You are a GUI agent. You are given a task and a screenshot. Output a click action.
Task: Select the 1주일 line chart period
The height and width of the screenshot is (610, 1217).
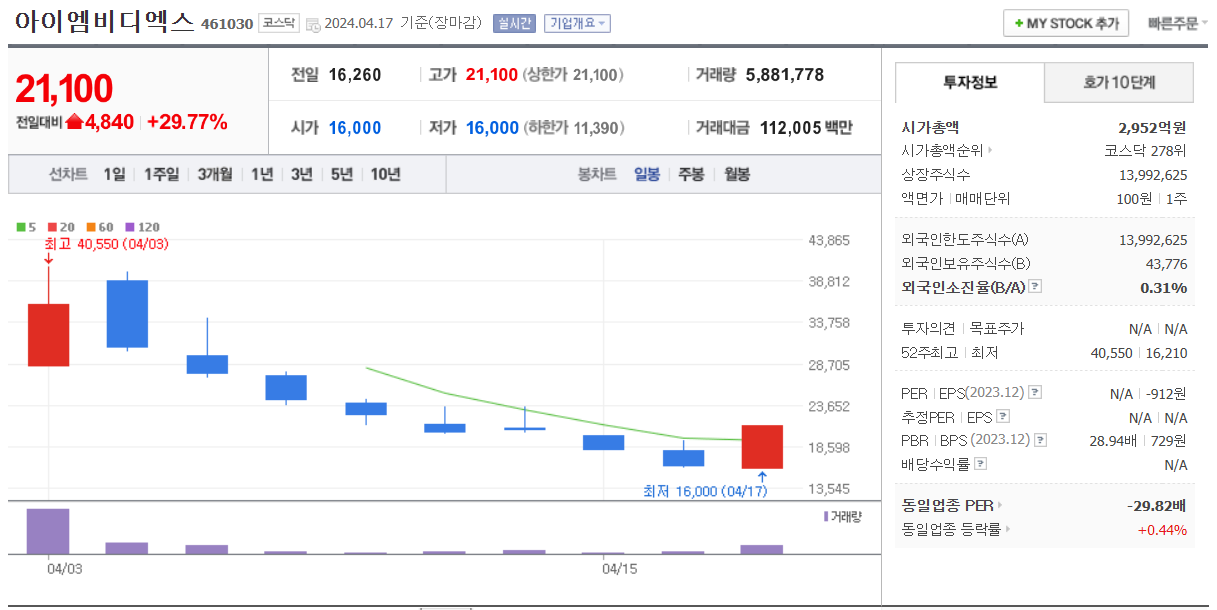click(161, 174)
